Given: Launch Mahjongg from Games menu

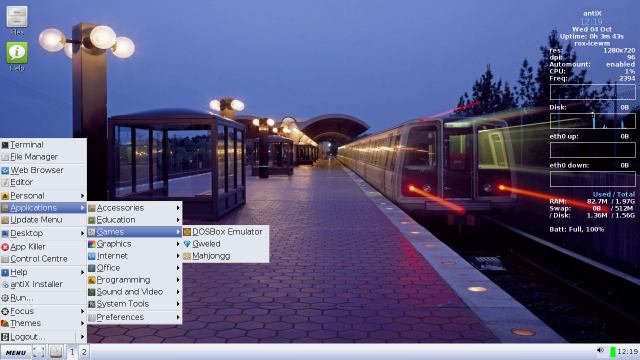Looking at the screenshot, I should [226, 256].
